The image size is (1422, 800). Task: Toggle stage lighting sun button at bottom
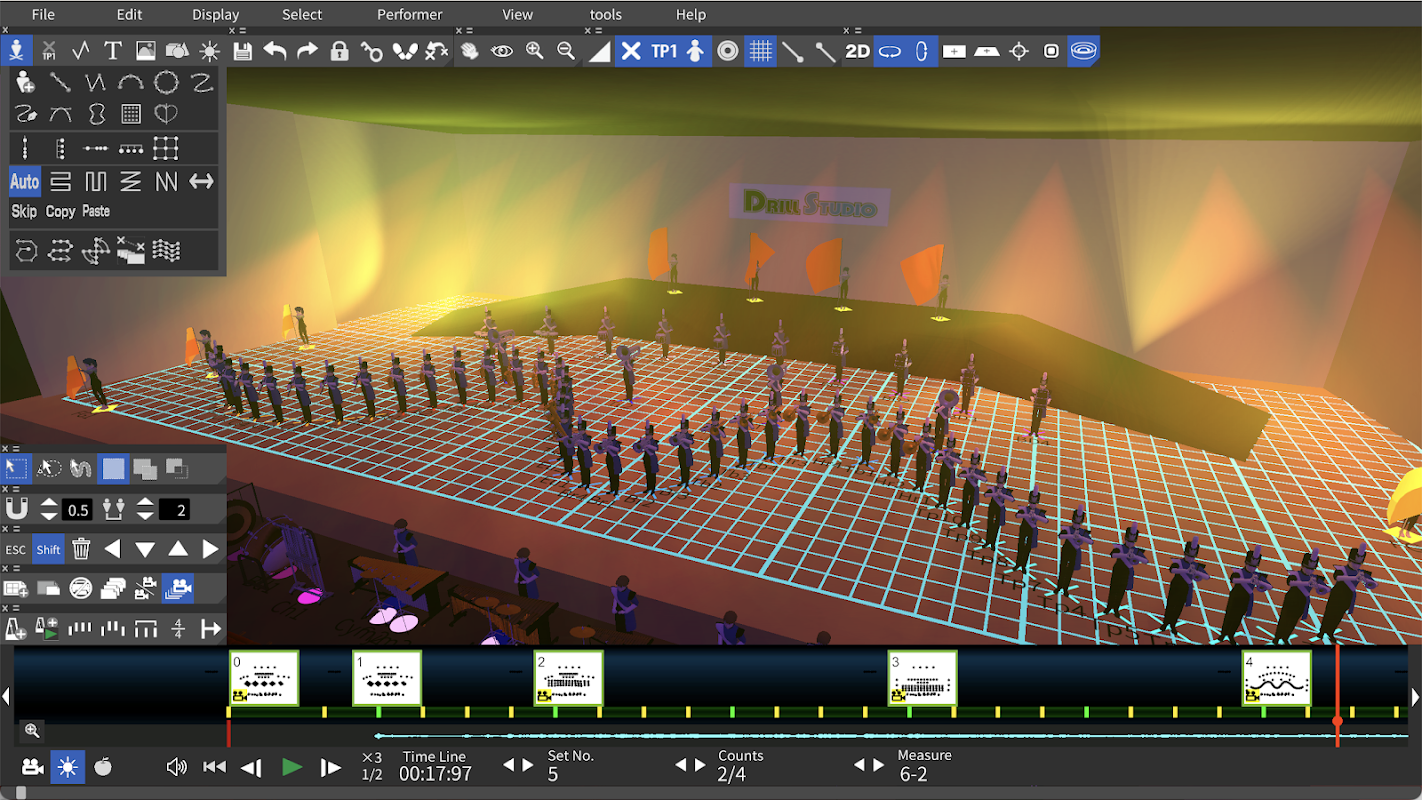[x=68, y=767]
